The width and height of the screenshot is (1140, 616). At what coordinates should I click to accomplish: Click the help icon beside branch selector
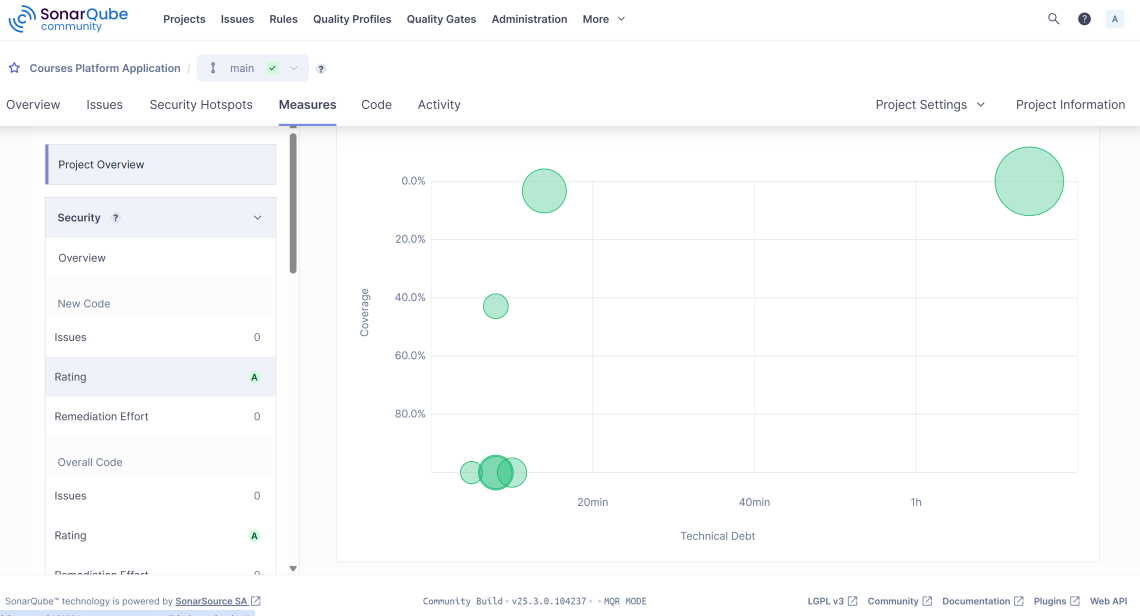click(321, 69)
